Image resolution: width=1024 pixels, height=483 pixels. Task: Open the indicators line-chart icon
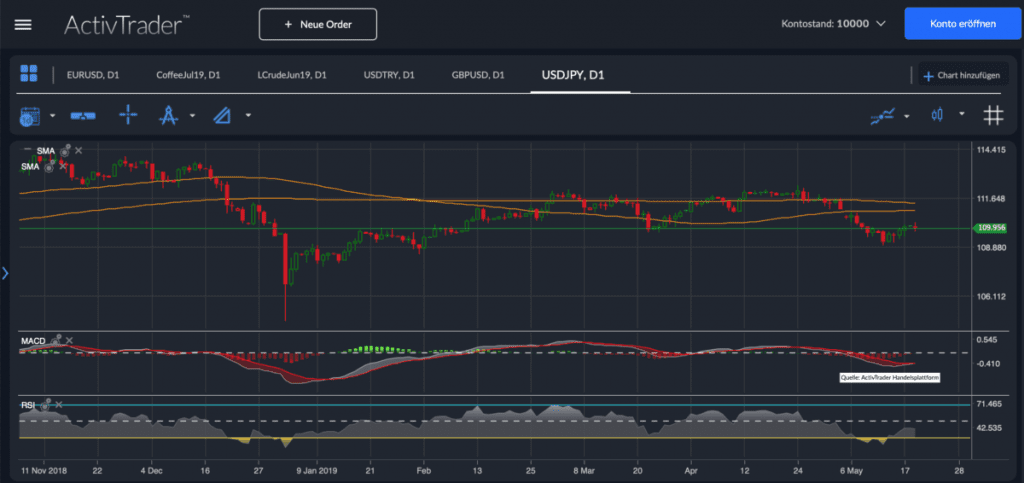tap(882, 116)
